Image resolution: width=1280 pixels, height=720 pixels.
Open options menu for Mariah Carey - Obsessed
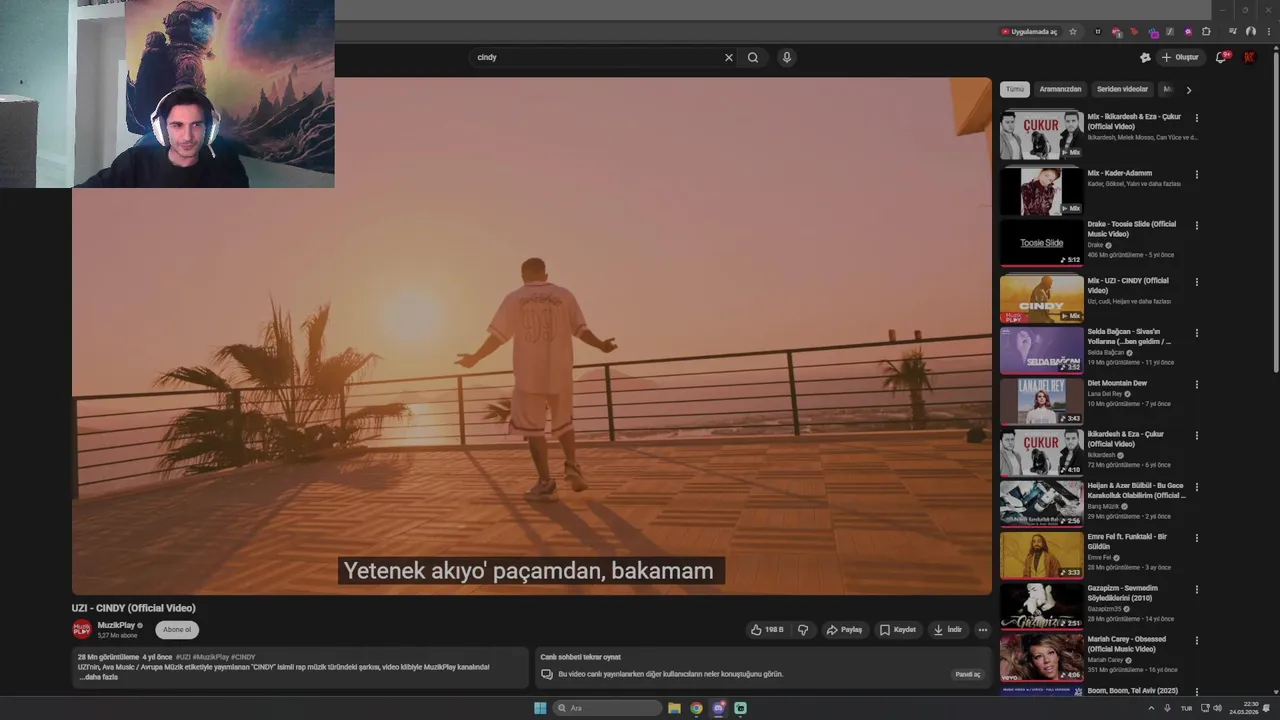coord(1196,640)
